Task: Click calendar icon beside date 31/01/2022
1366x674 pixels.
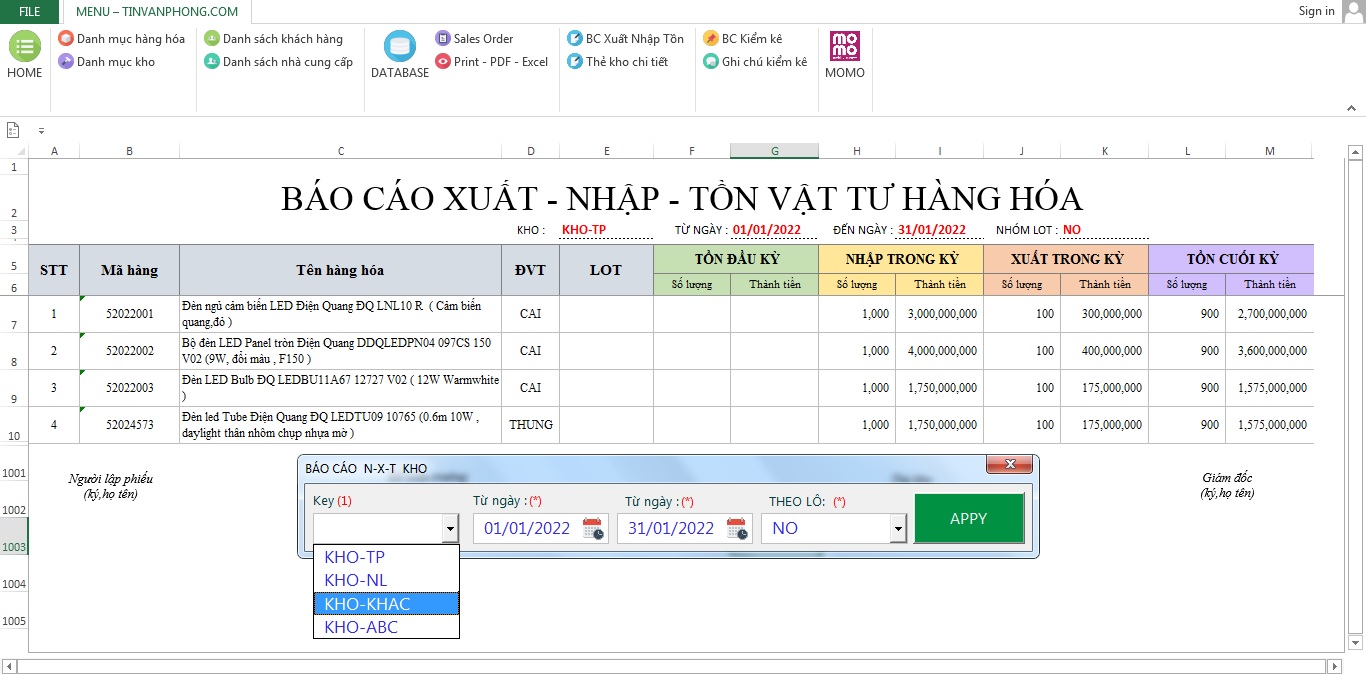Action: tap(737, 528)
